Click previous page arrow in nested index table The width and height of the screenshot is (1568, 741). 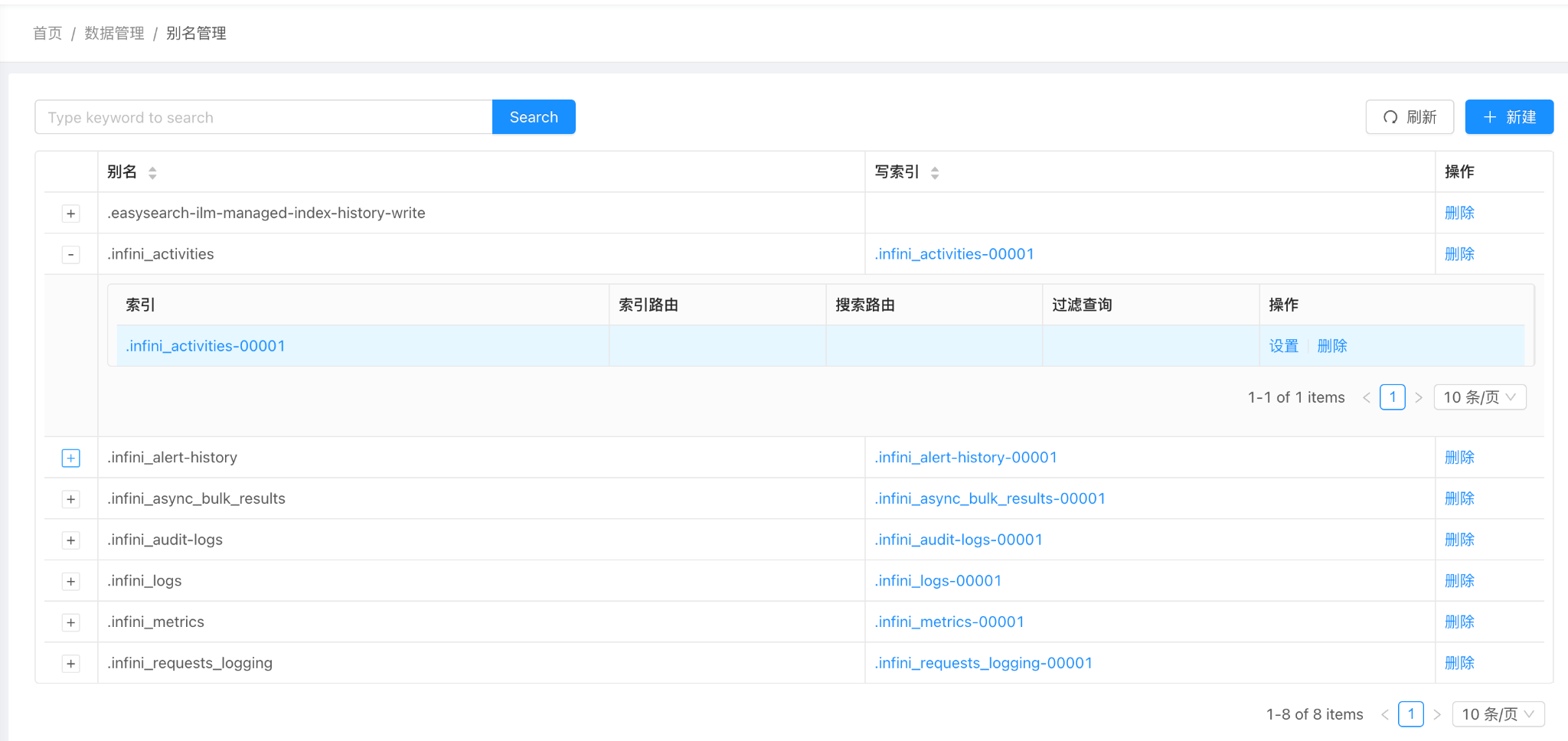(x=1367, y=397)
